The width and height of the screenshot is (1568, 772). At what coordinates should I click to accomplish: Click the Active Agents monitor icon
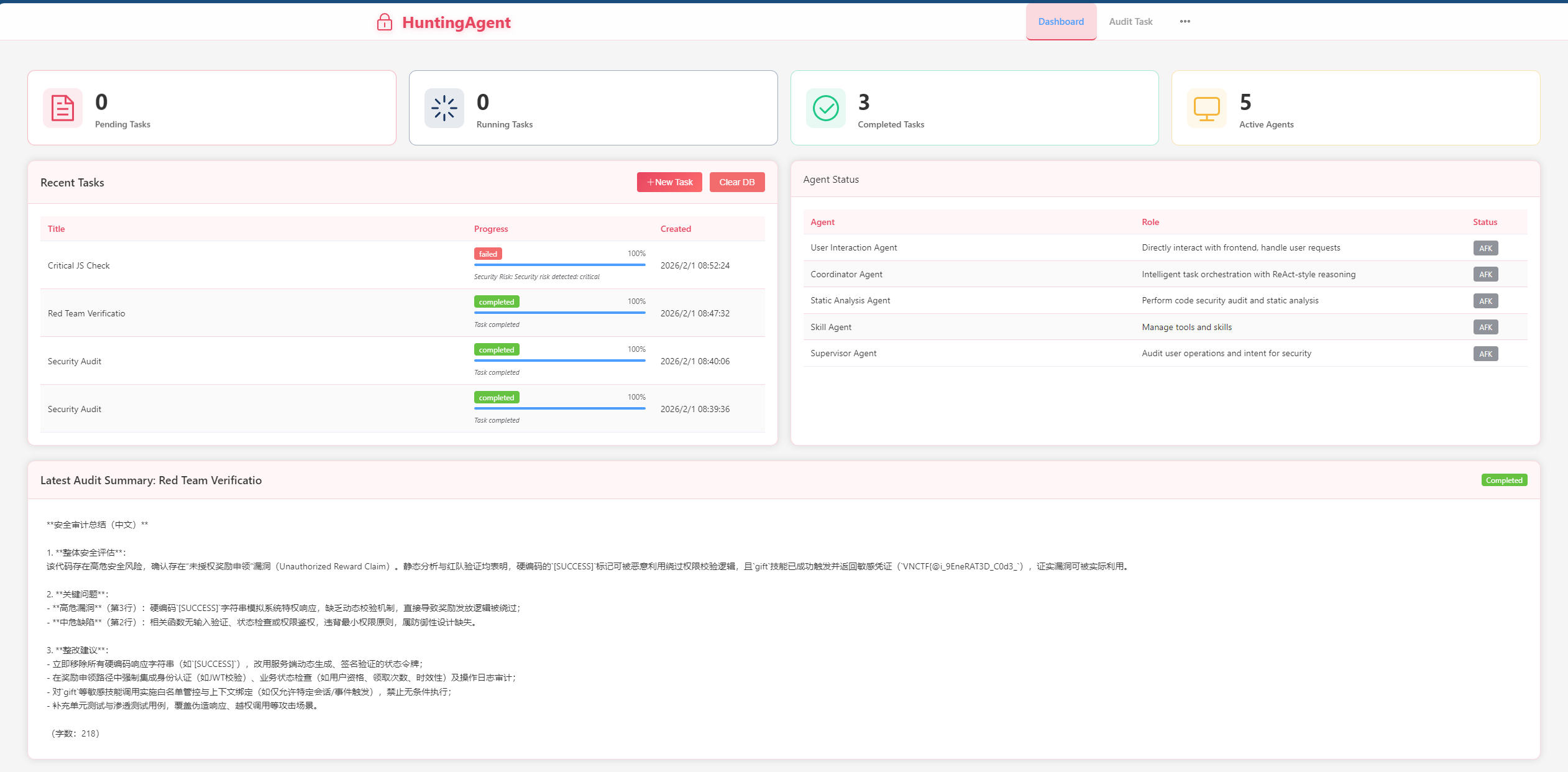[x=1207, y=108]
